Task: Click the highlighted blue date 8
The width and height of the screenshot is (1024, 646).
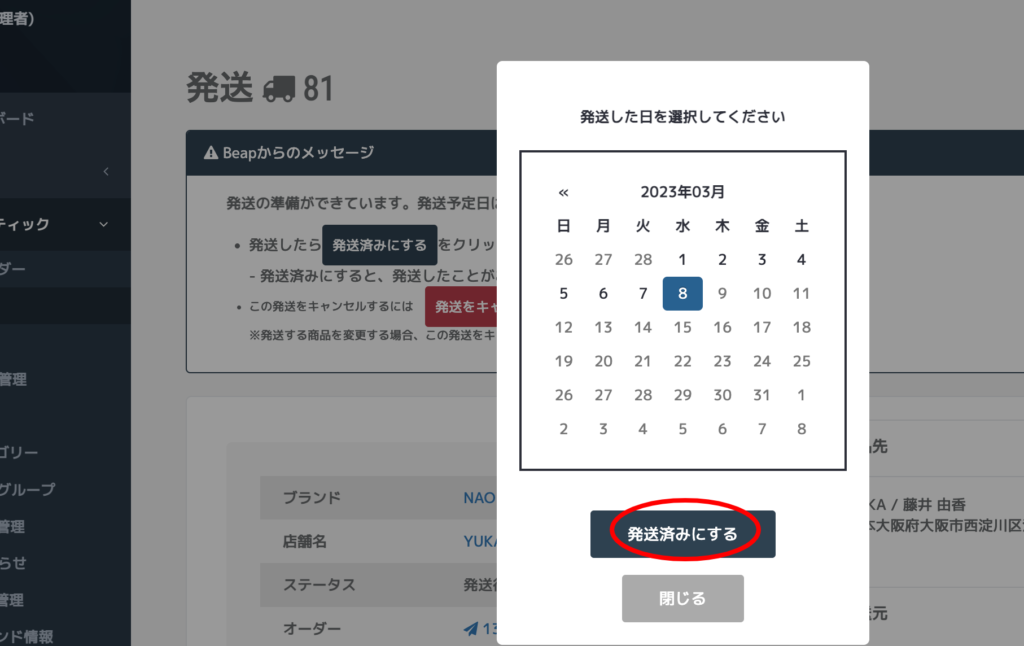Action: click(x=682, y=294)
